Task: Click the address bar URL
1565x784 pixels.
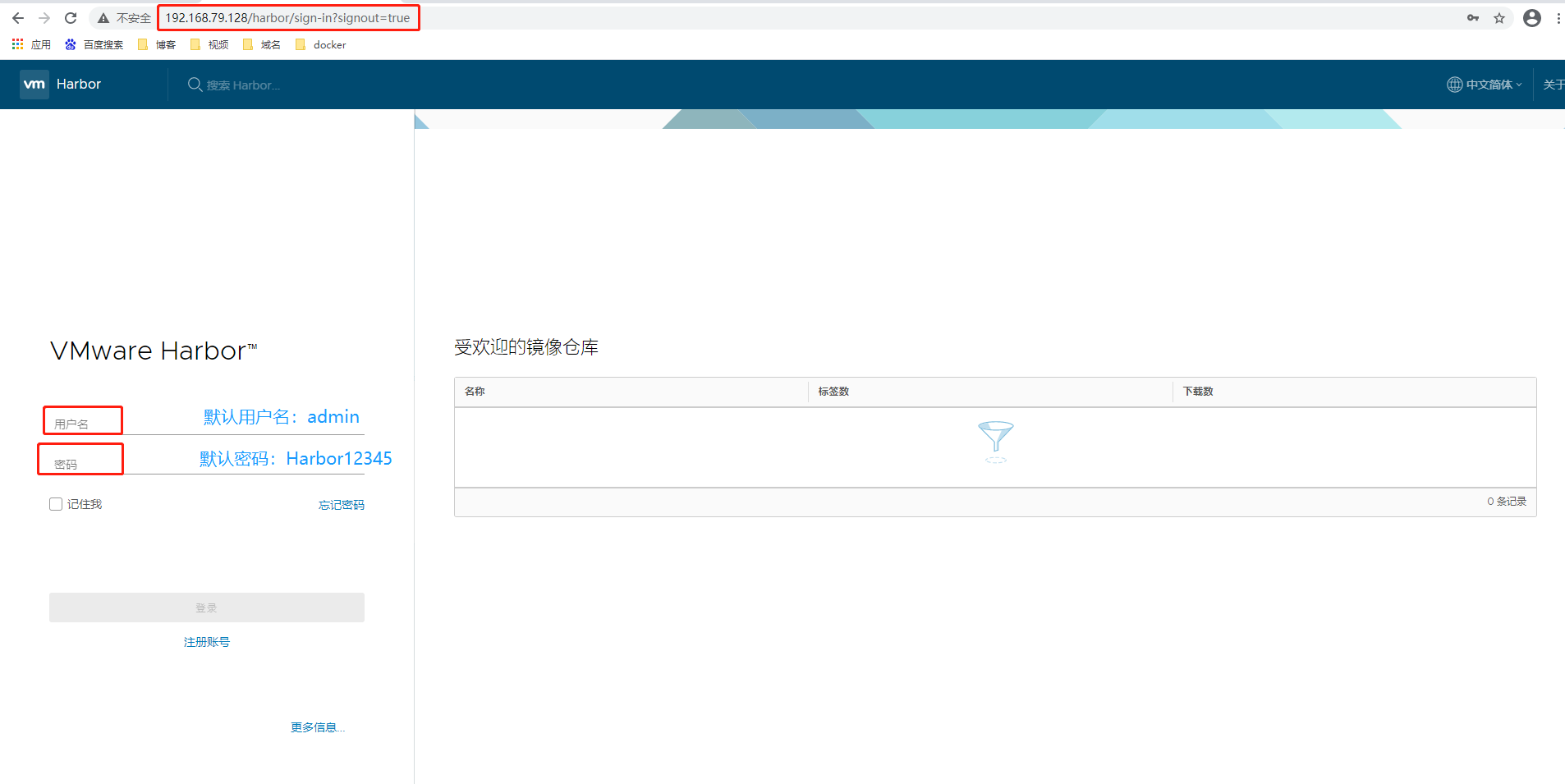Action: [287, 18]
